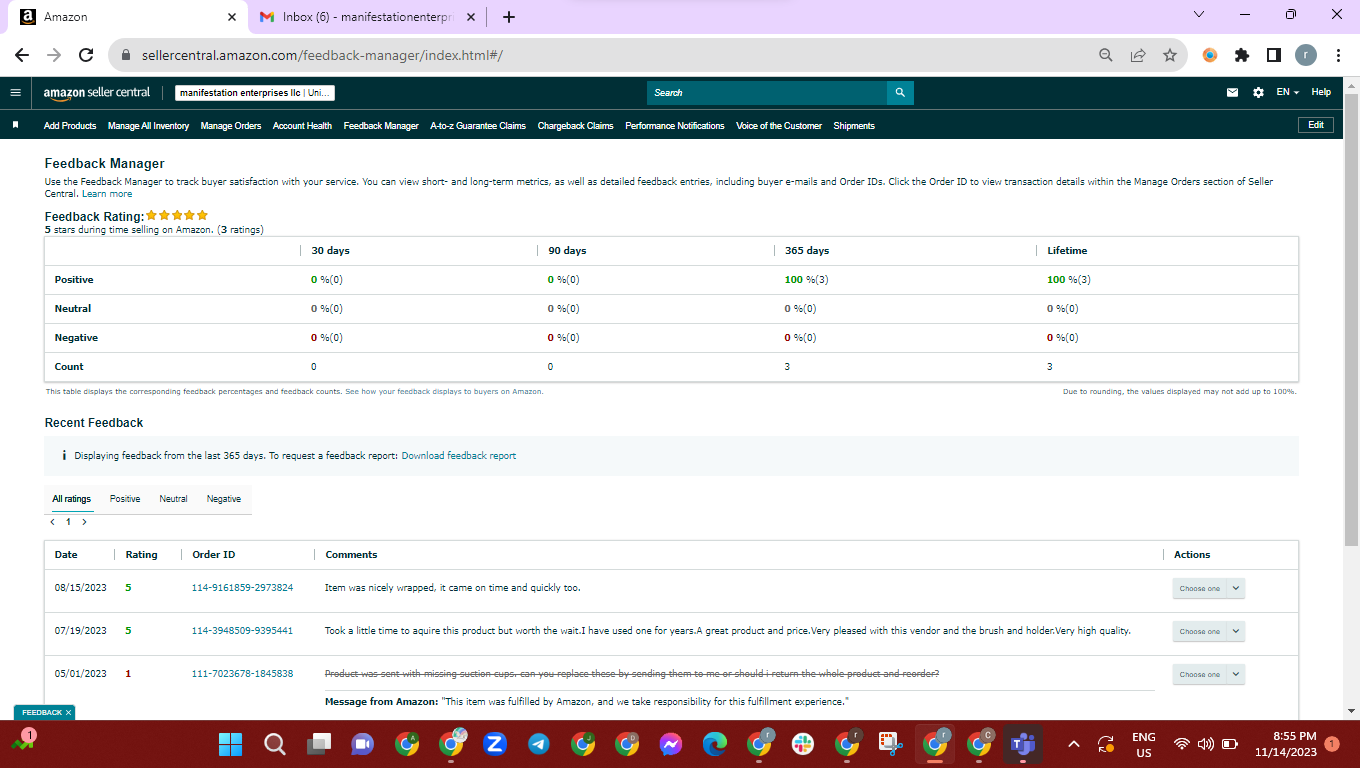Open the browser zoom magnifier icon

pyautogui.click(x=1106, y=56)
